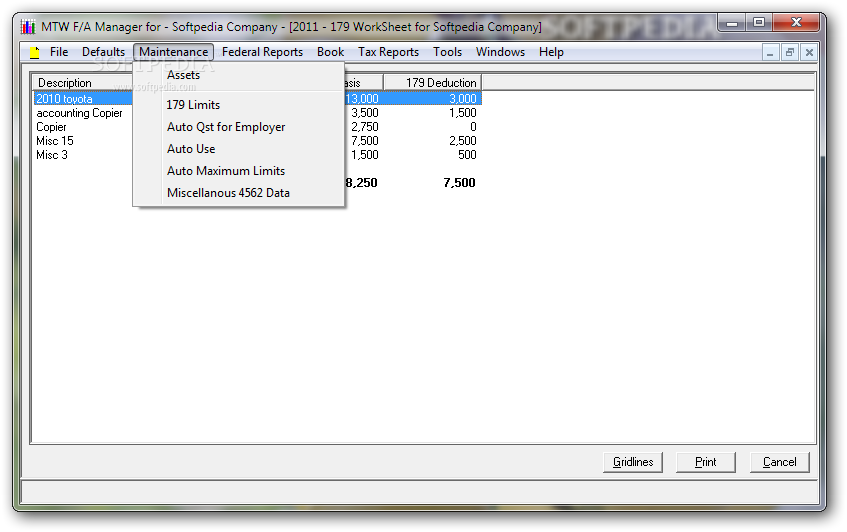This screenshot has height=532, width=847.
Task: Select the accounting Copier row
Action: (257, 113)
